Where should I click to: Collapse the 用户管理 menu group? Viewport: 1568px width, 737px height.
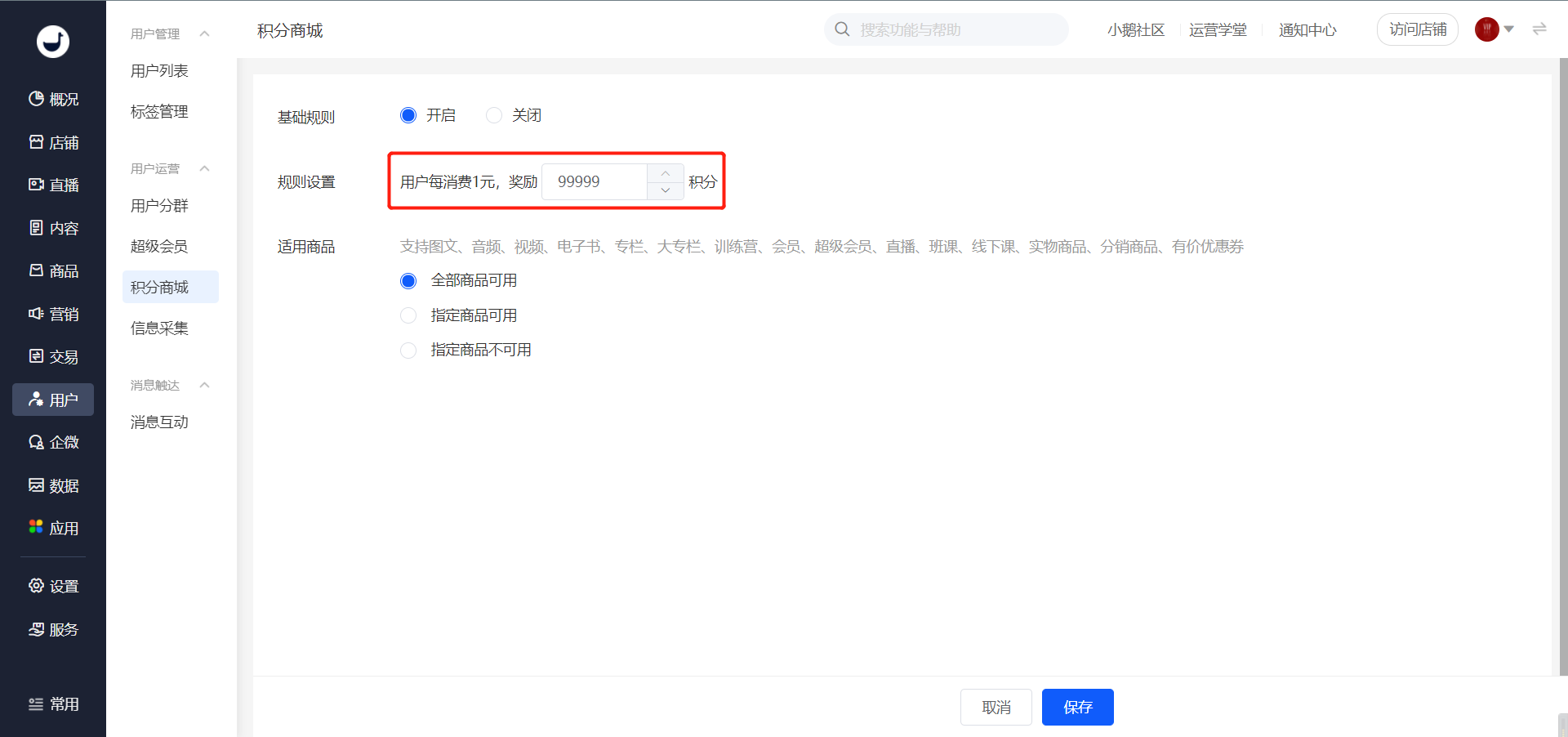pyautogui.click(x=205, y=33)
